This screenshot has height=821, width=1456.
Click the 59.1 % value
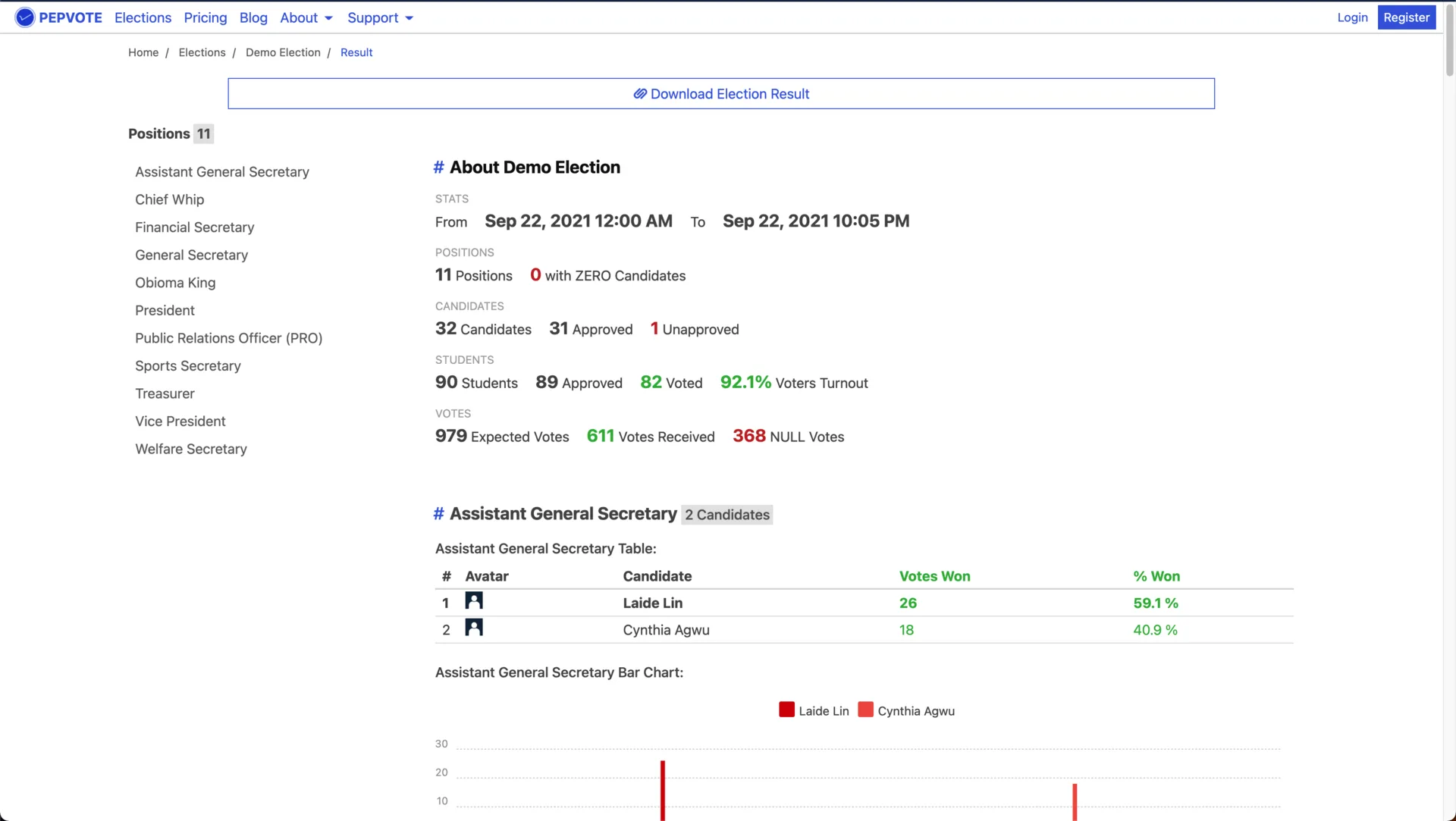coord(1156,603)
